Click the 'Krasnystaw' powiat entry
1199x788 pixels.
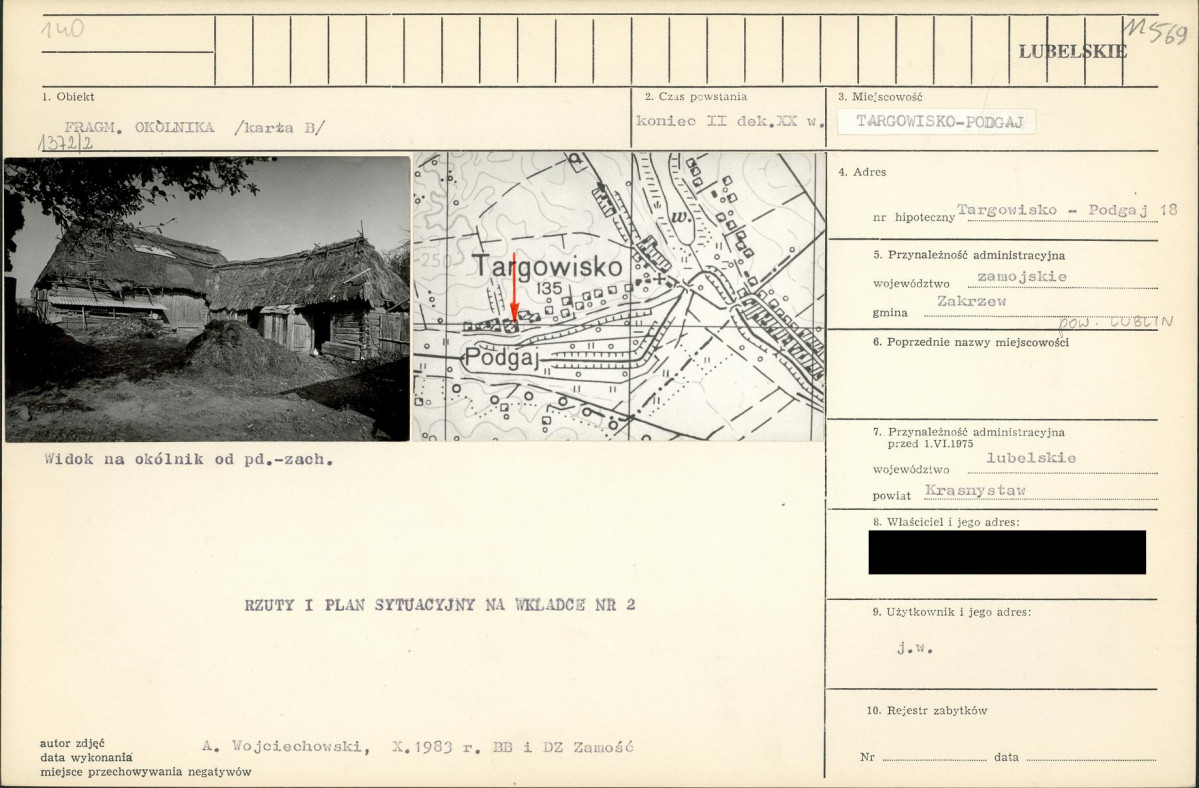tap(975, 490)
